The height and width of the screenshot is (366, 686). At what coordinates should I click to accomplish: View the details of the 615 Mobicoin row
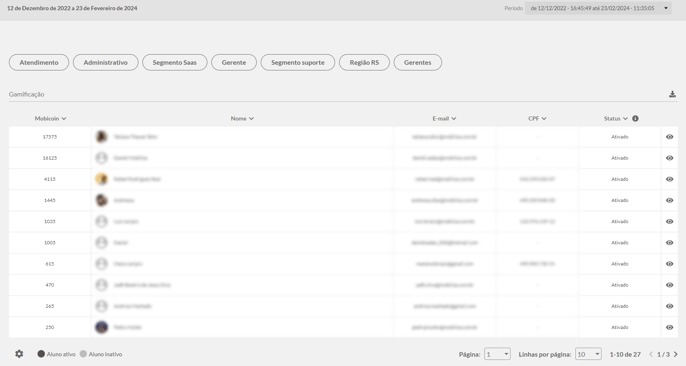[669, 264]
